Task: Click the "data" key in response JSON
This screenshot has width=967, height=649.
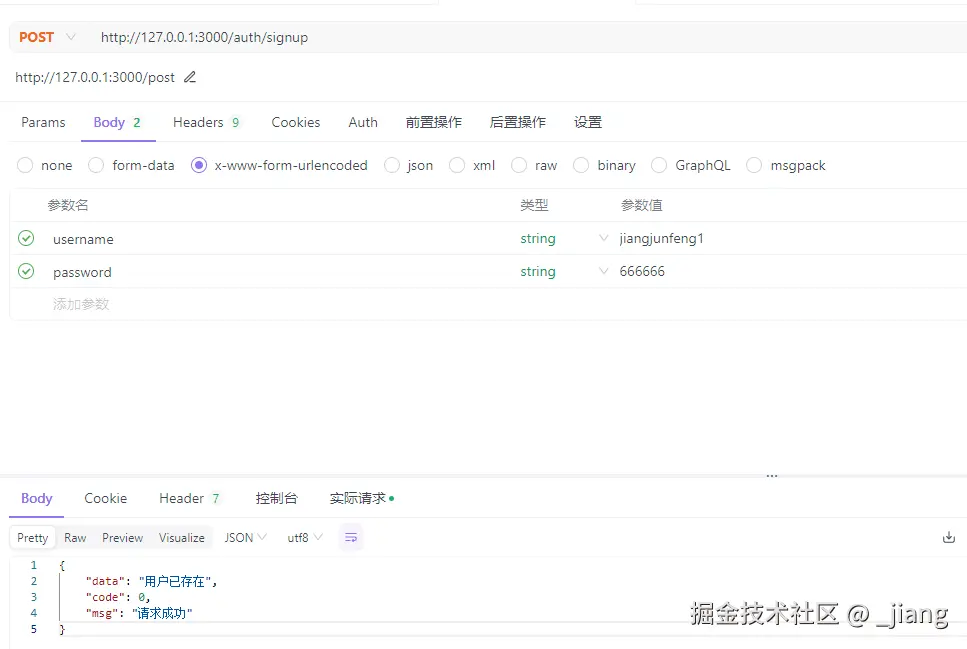Action: tap(105, 581)
